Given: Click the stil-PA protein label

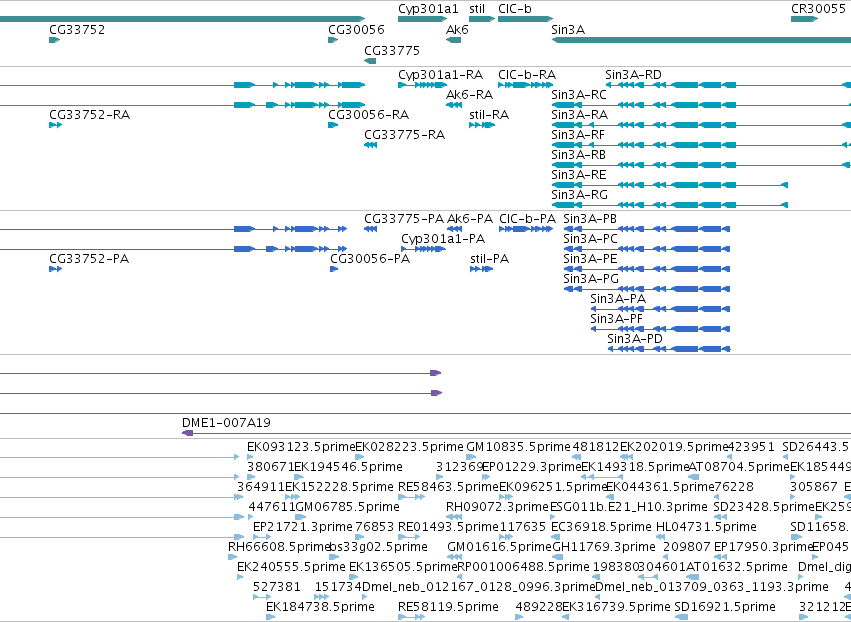Looking at the screenshot, I should pyautogui.click(x=490, y=259).
